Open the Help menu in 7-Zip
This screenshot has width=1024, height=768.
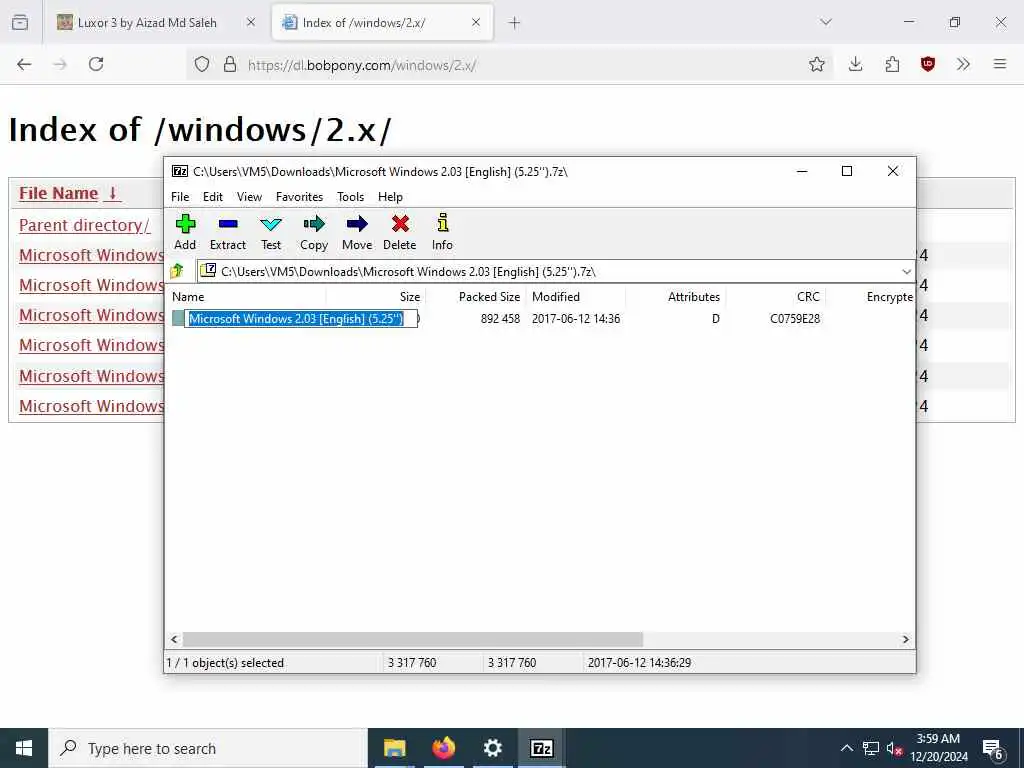pyautogui.click(x=390, y=197)
